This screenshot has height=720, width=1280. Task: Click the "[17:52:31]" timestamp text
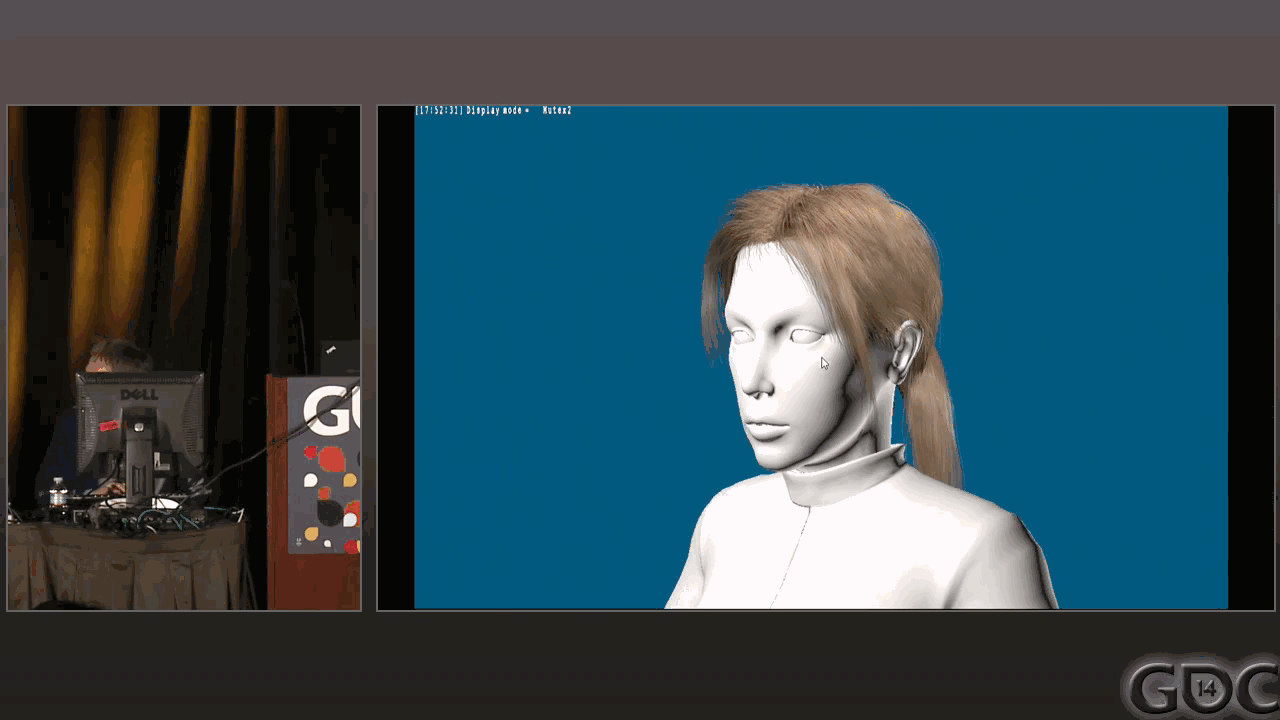(x=439, y=110)
